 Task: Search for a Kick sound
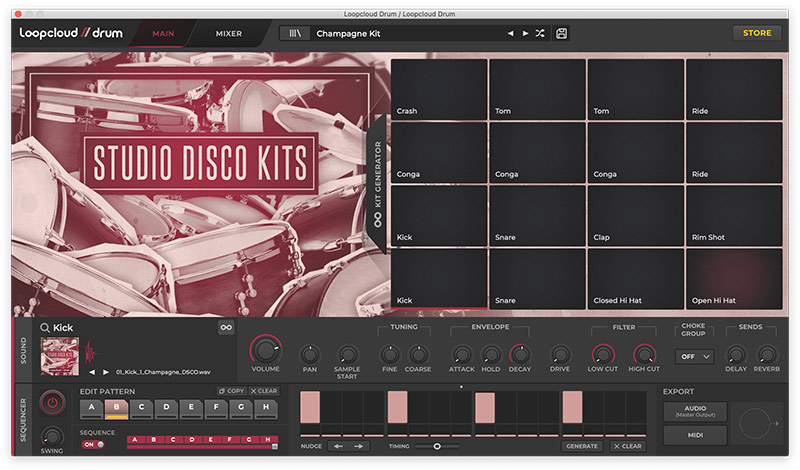(45, 328)
